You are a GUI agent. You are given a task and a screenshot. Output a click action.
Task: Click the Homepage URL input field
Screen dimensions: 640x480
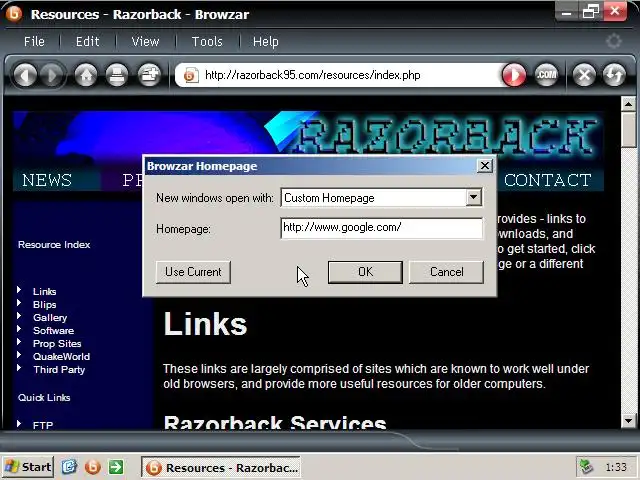pyautogui.click(x=382, y=228)
